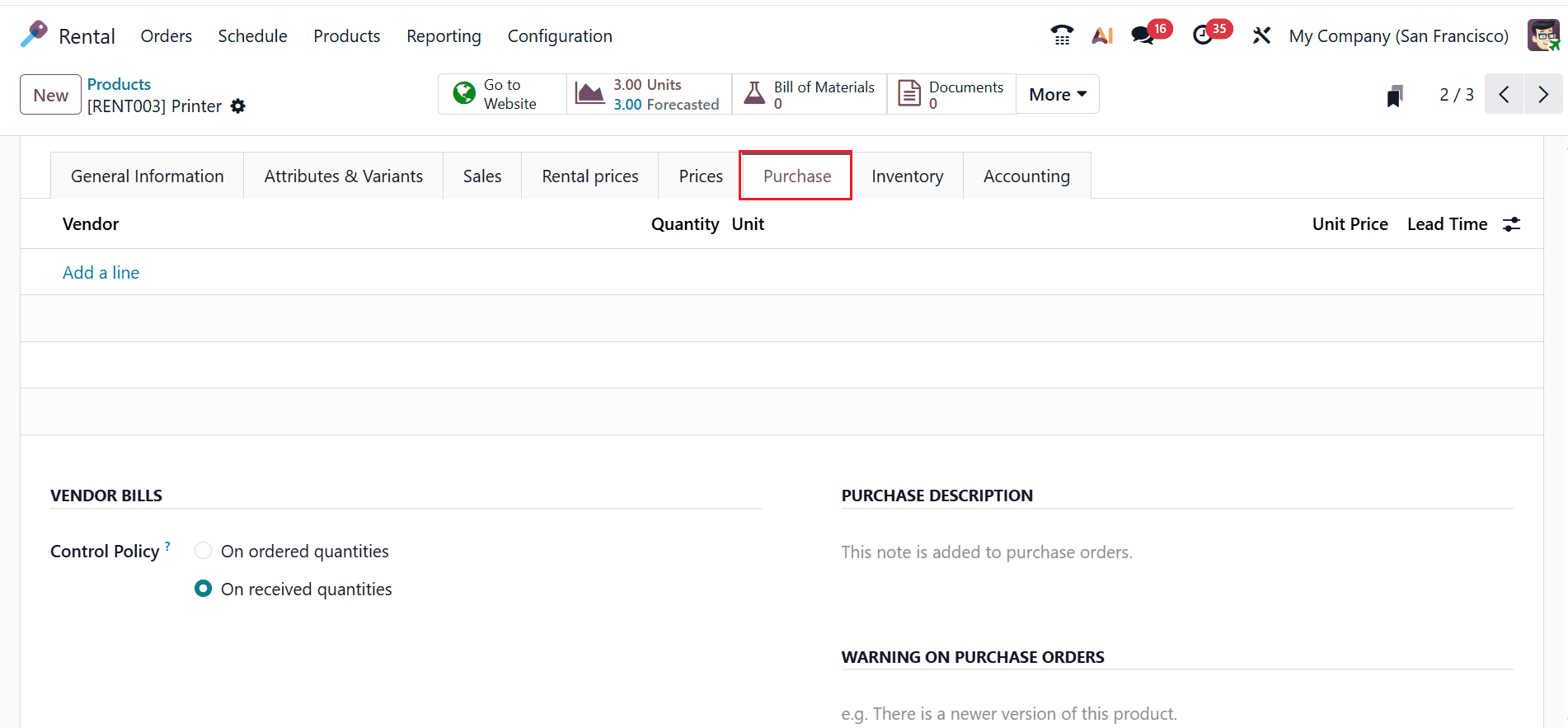The width and height of the screenshot is (1568, 728).
Task: Switch to Inventory tab
Action: [x=908, y=176]
